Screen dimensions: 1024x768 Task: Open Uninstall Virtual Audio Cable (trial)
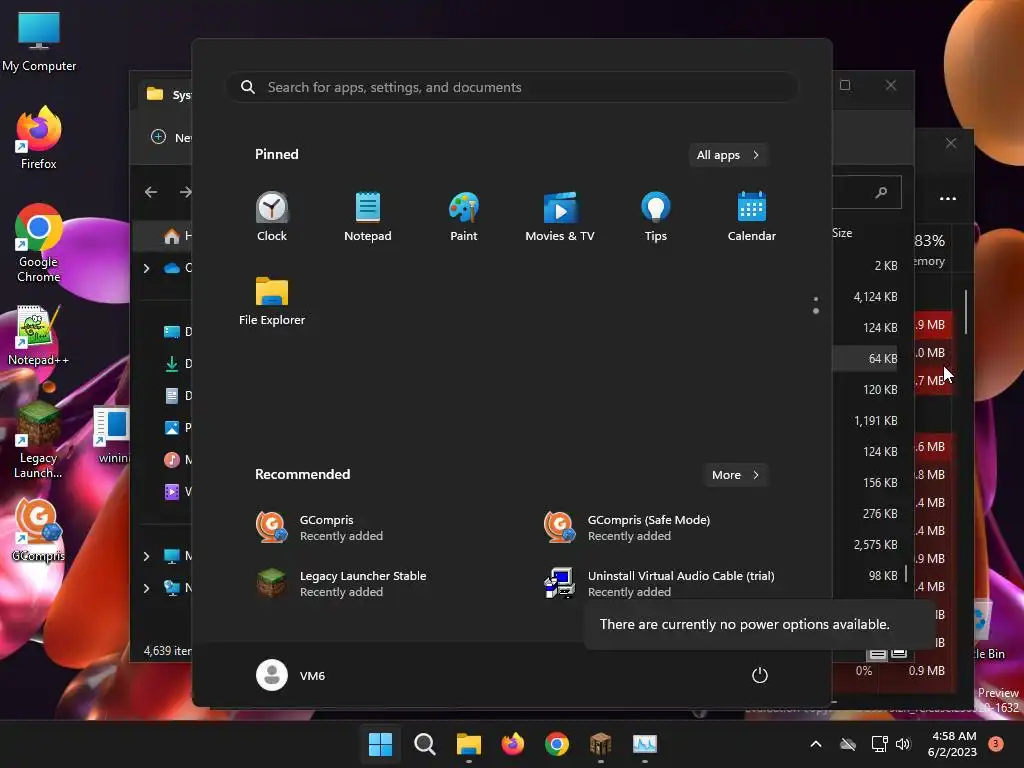(x=660, y=583)
